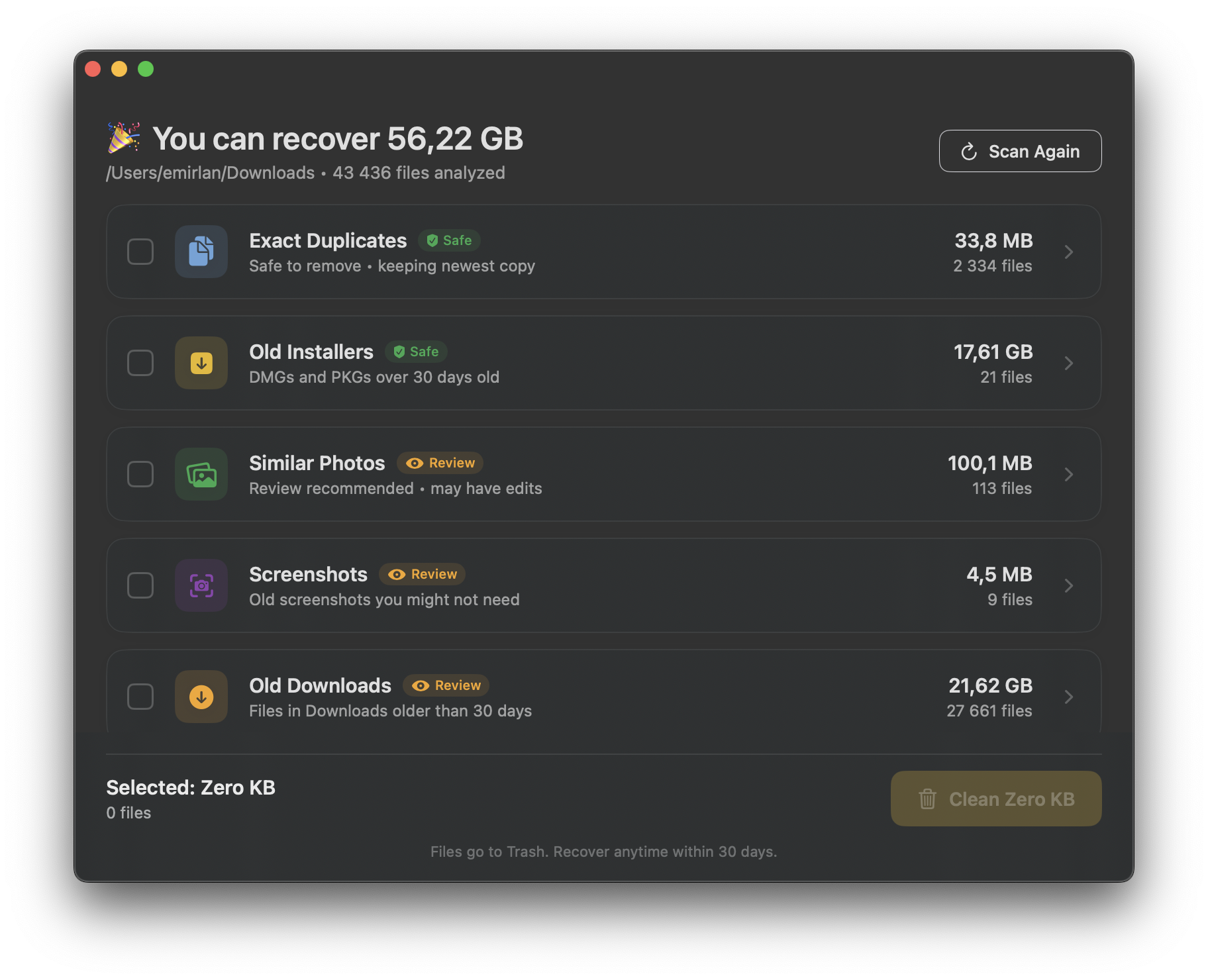
Task: Enable the Old Installers checkbox
Action: (140, 363)
